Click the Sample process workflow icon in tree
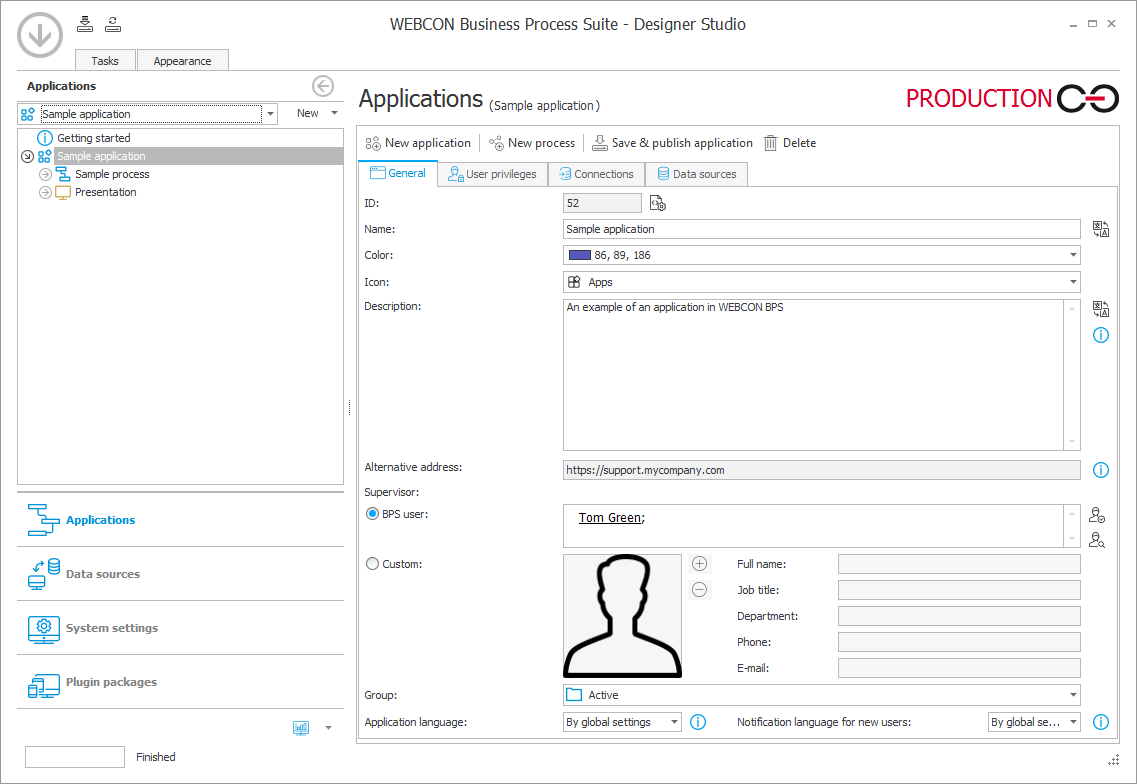 point(63,174)
